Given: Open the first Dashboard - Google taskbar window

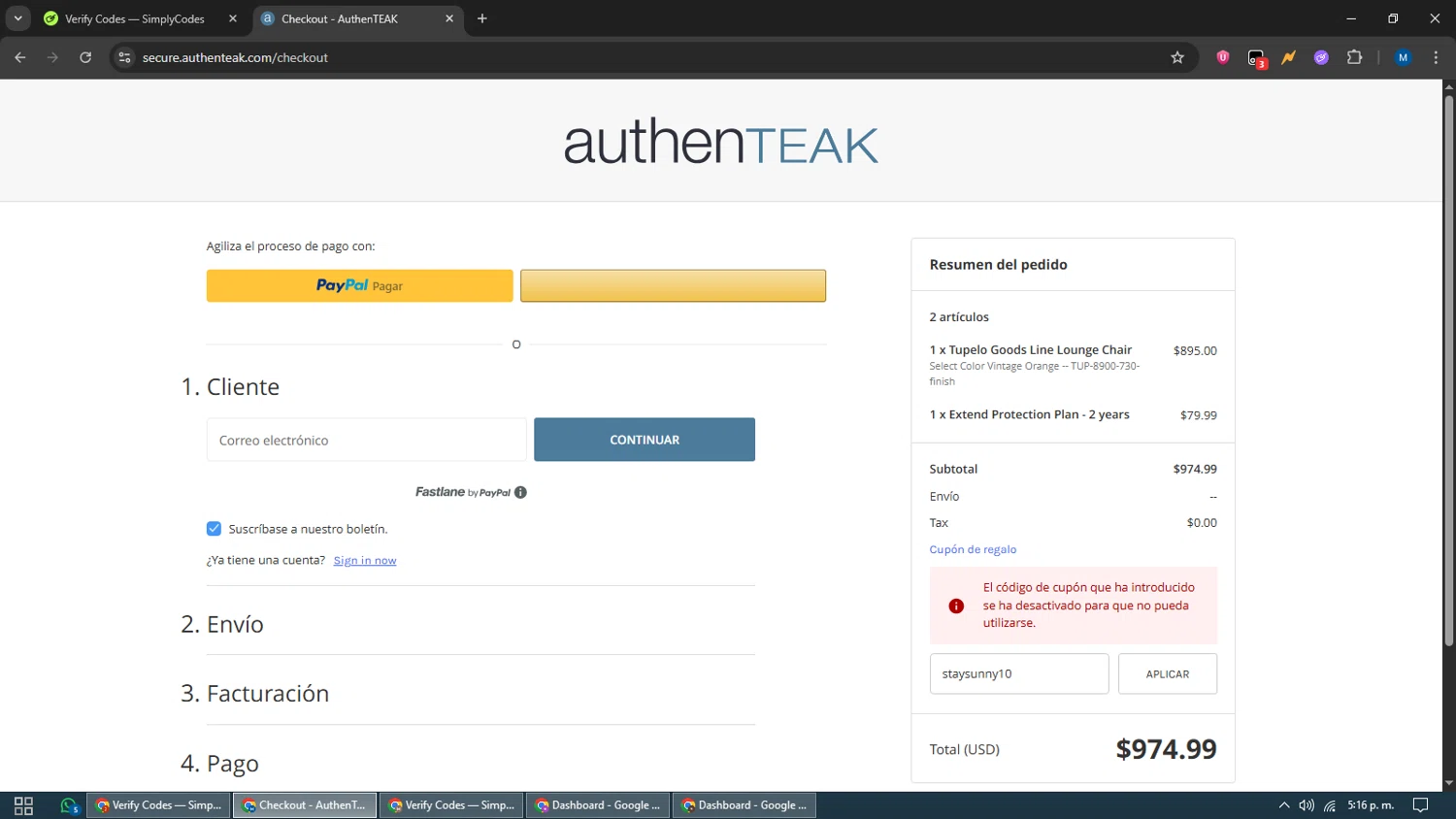Looking at the screenshot, I should tap(598, 805).
